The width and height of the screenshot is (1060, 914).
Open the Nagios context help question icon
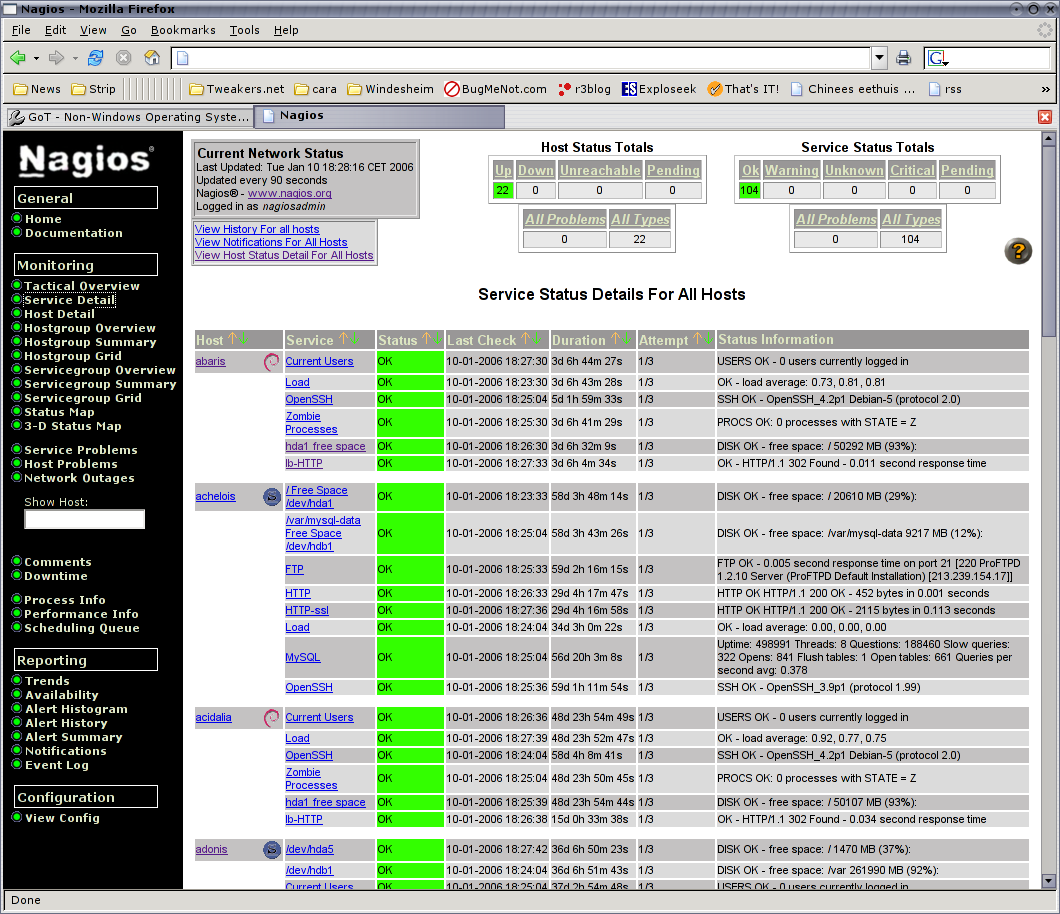tap(1017, 251)
